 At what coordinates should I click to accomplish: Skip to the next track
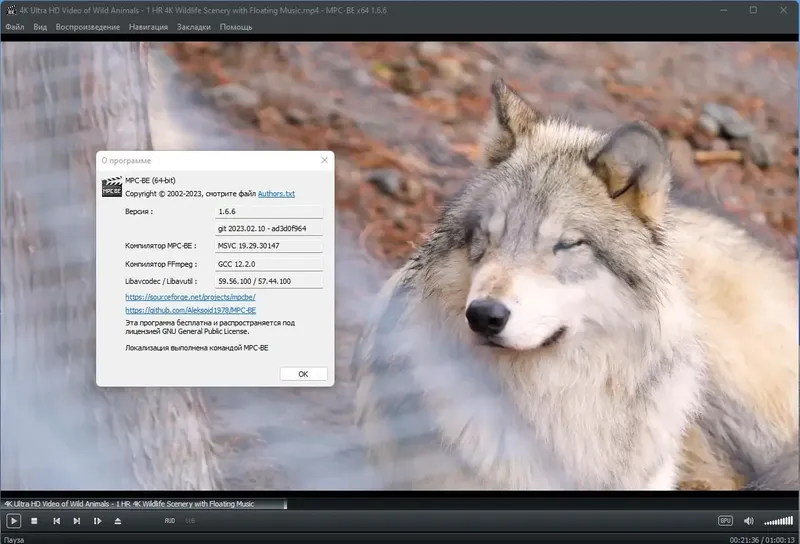(x=77, y=521)
